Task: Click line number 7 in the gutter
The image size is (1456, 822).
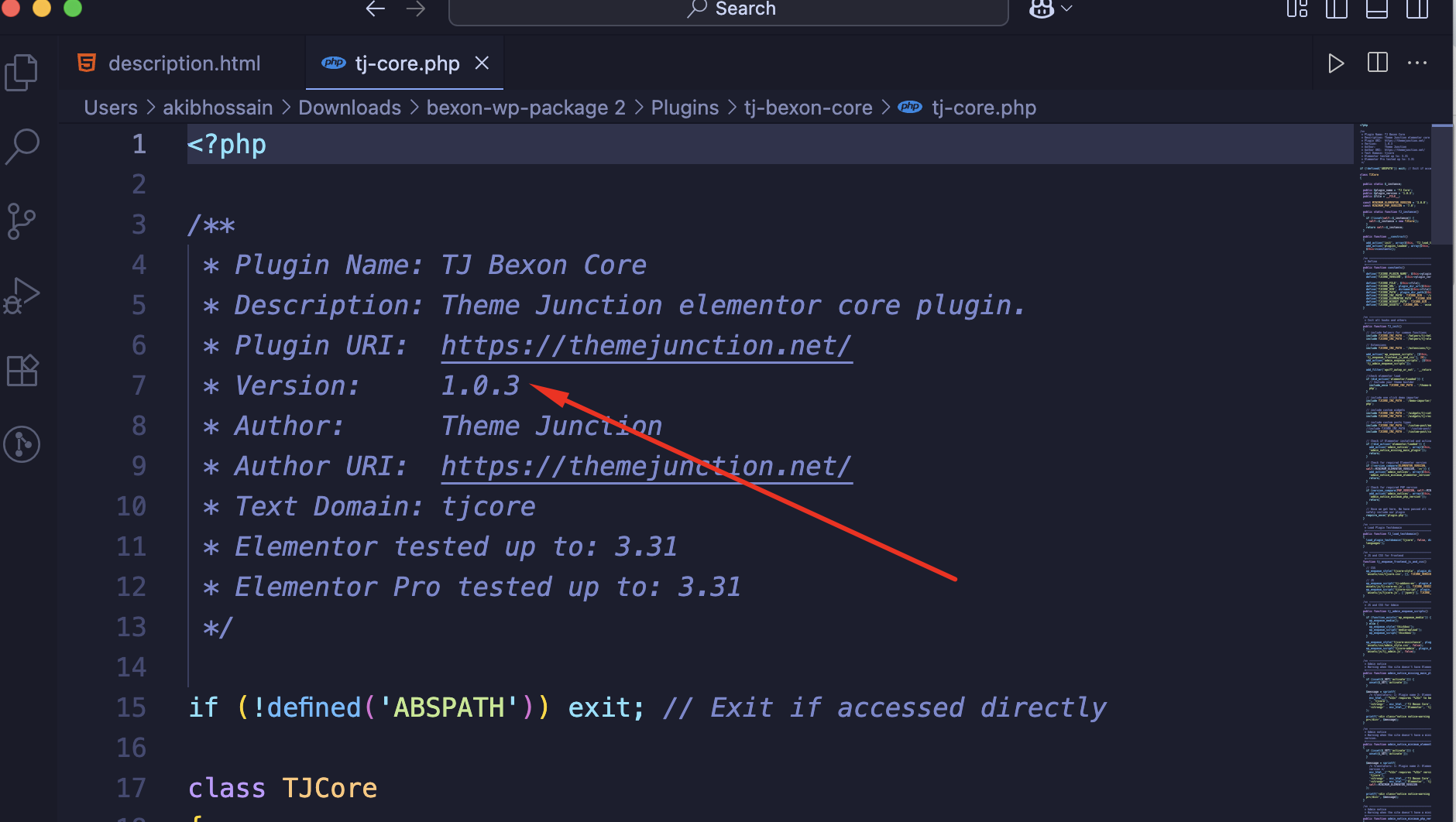Action: (139, 385)
